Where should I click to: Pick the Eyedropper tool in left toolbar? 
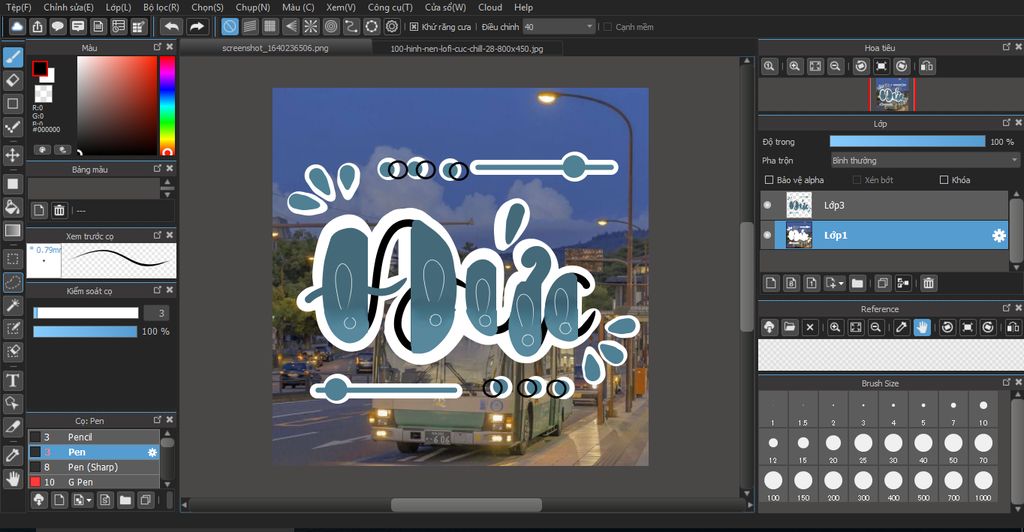click(12, 455)
